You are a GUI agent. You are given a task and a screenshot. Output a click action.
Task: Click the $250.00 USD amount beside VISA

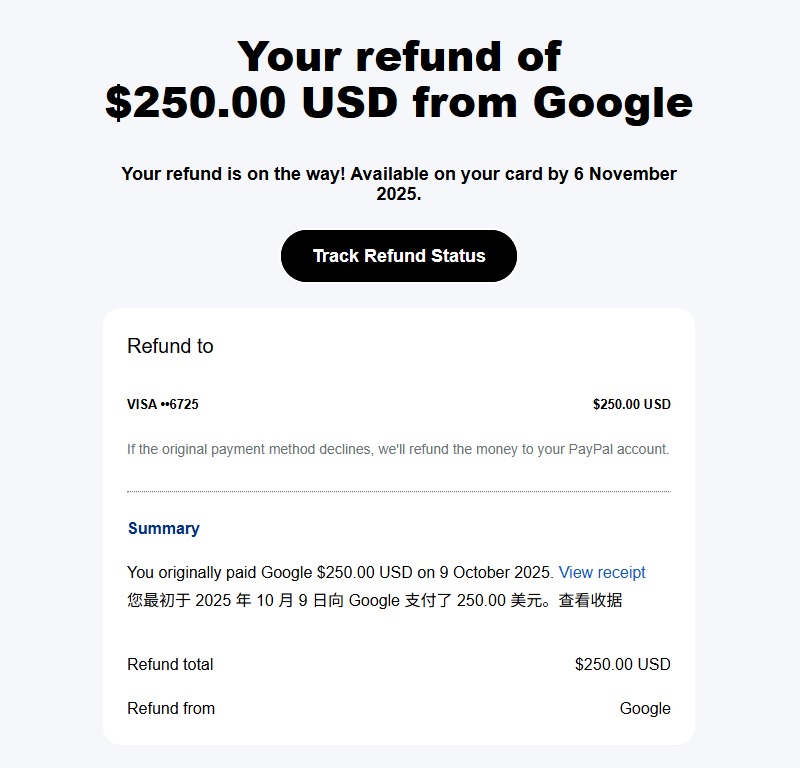632,404
